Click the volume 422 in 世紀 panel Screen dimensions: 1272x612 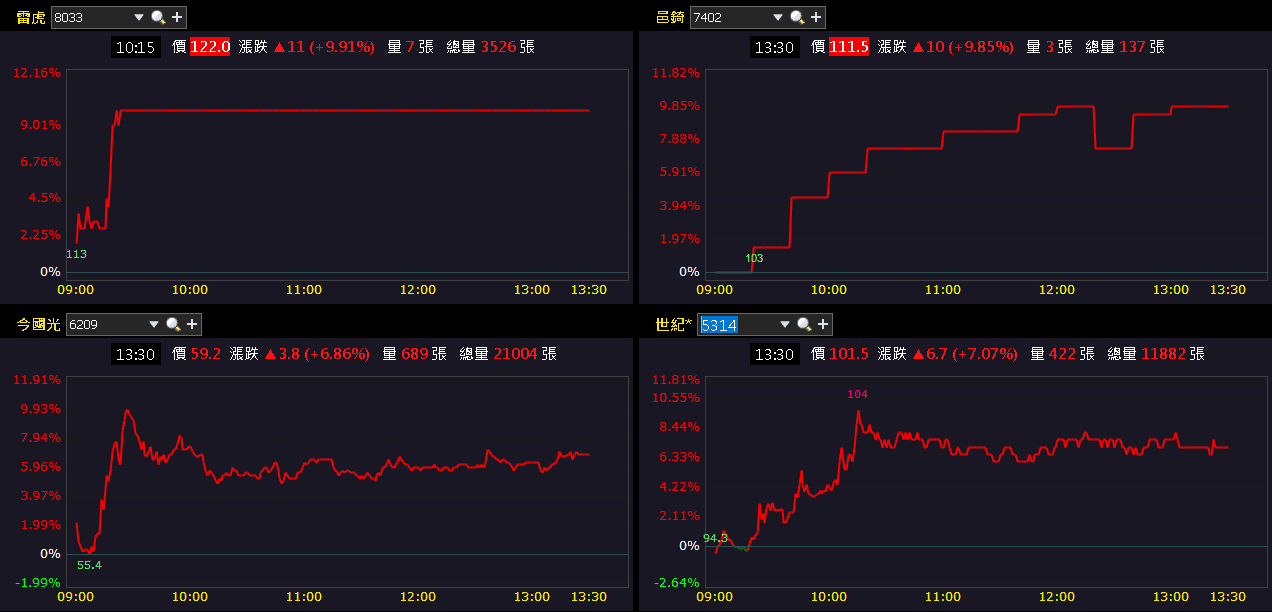pyautogui.click(x=1062, y=353)
